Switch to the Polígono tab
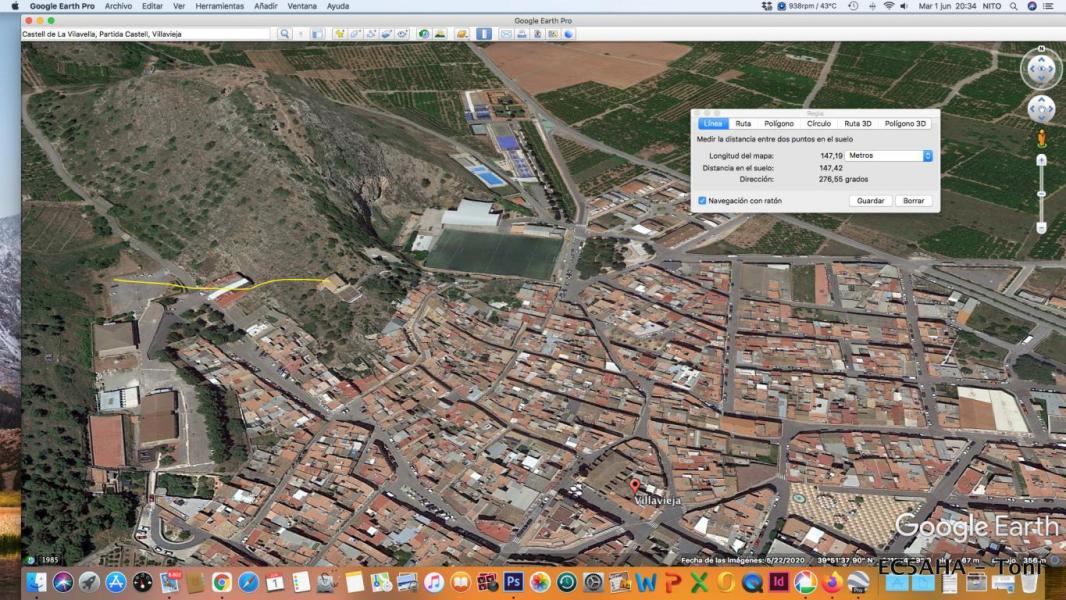The width and height of the screenshot is (1066, 600). [x=778, y=124]
